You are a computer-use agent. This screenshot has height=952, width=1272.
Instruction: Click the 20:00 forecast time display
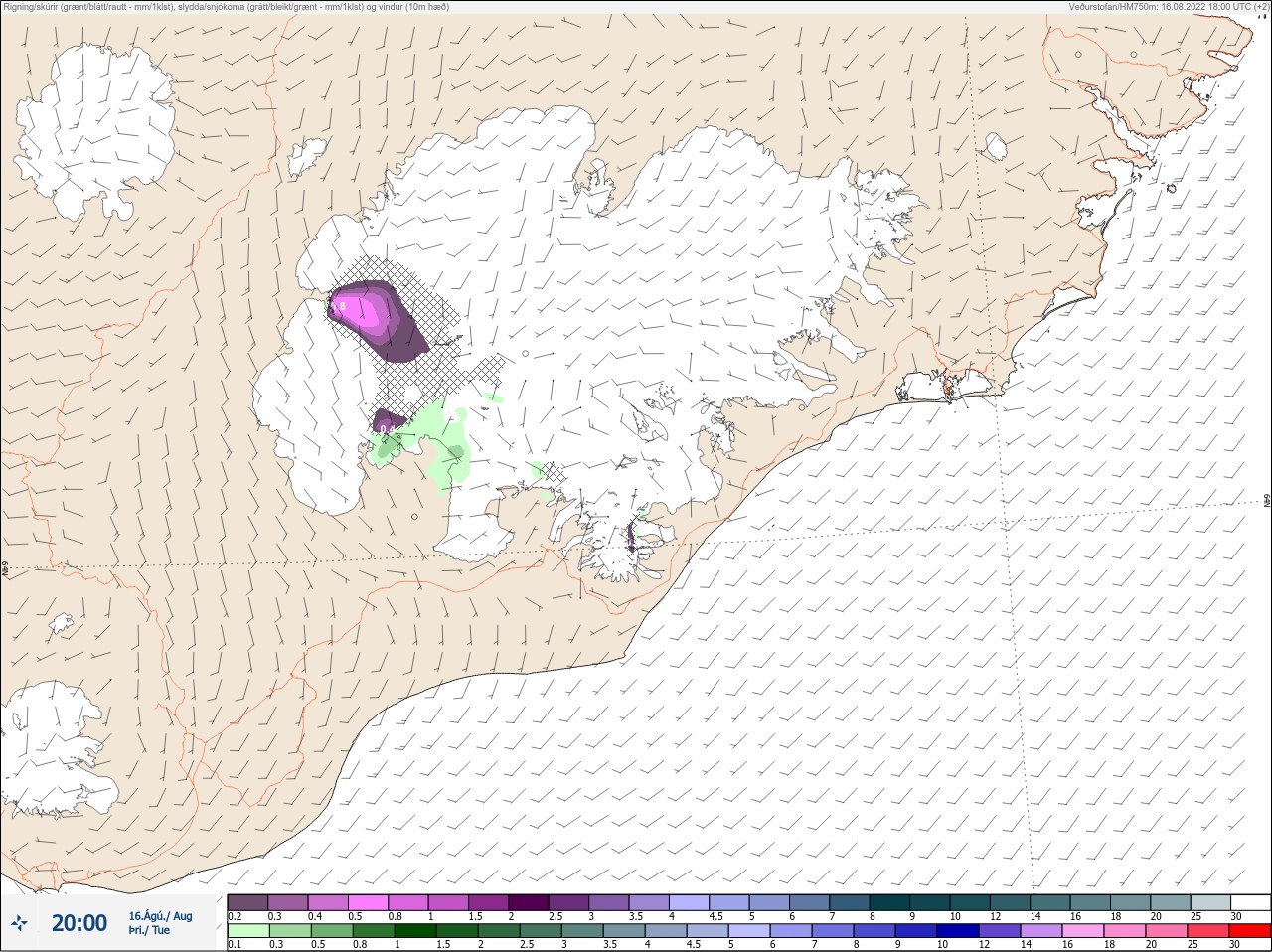click(x=79, y=923)
